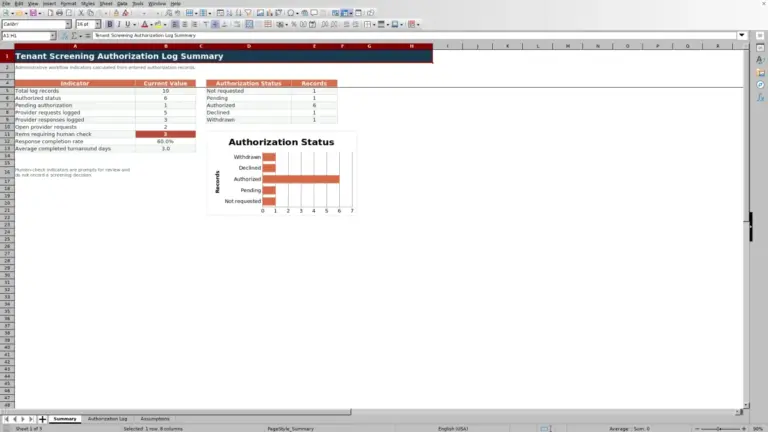The height and width of the screenshot is (432, 768).
Task: Format as Percent icon
Action: point(294,24)
